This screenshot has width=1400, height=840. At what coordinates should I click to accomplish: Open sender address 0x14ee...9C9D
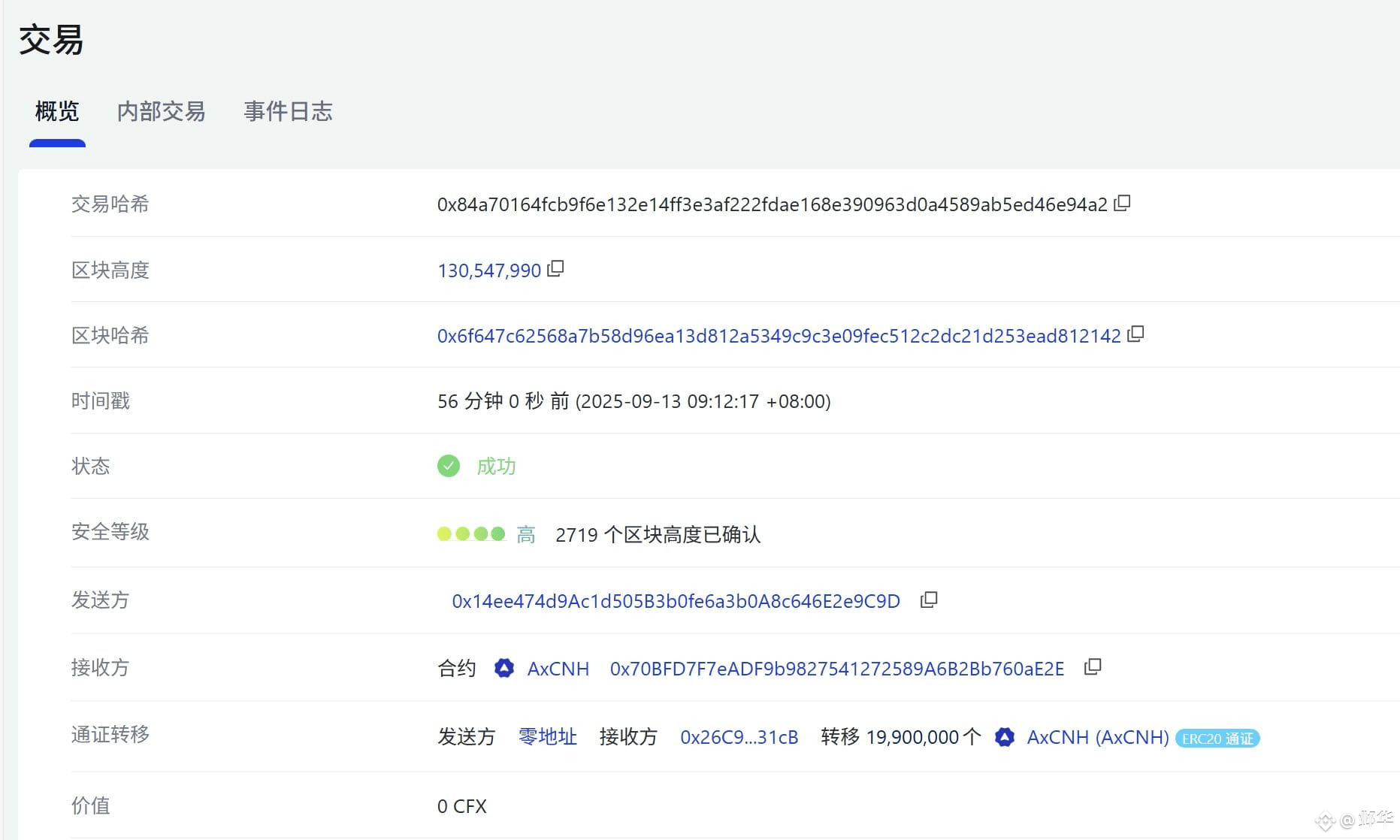pyautogui.click(x=676, y=601)
